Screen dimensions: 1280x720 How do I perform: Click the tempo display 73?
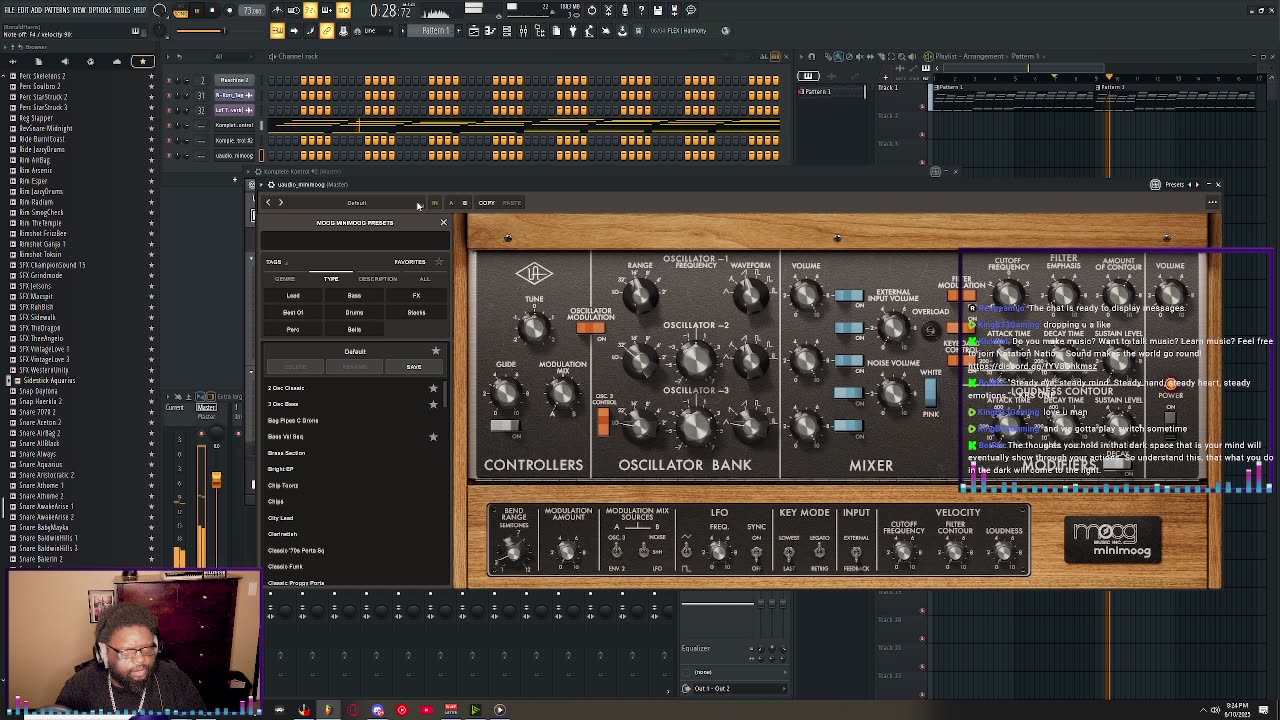[x=254, y=10]
